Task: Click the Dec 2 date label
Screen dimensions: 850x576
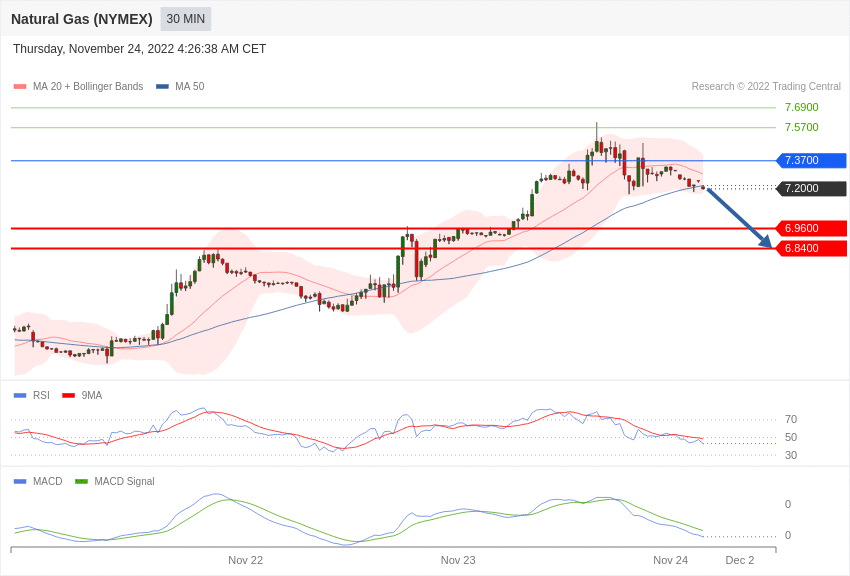Action: pos(740,560)
